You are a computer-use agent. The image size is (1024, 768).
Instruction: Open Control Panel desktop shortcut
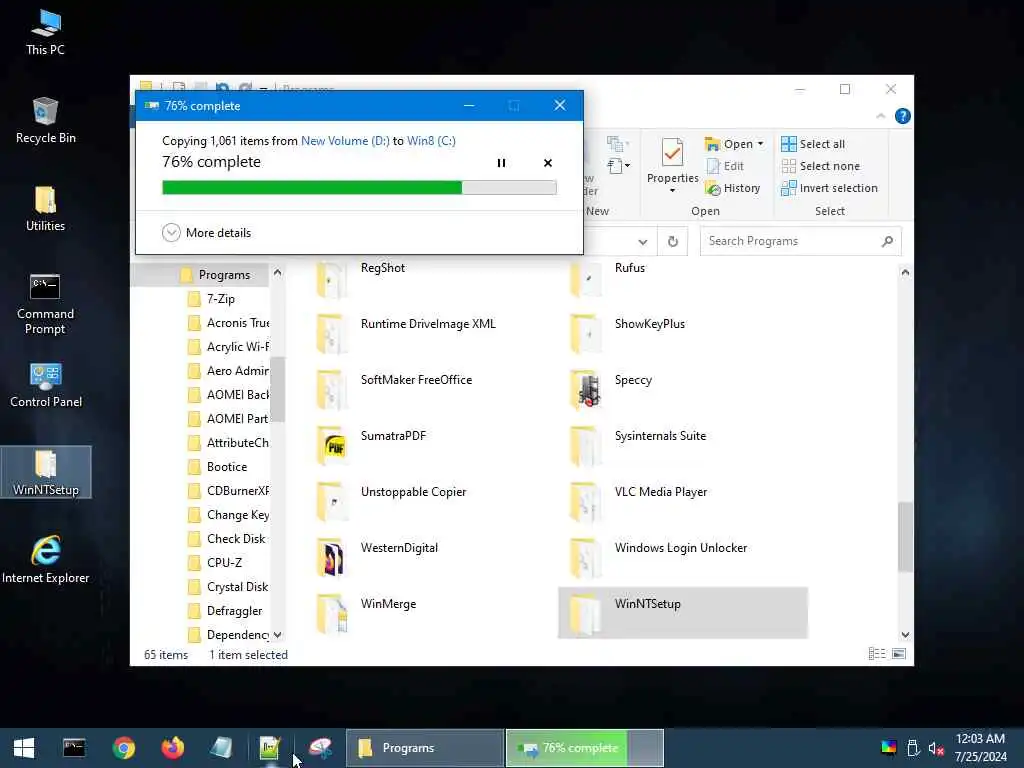[x=46, y=385]
